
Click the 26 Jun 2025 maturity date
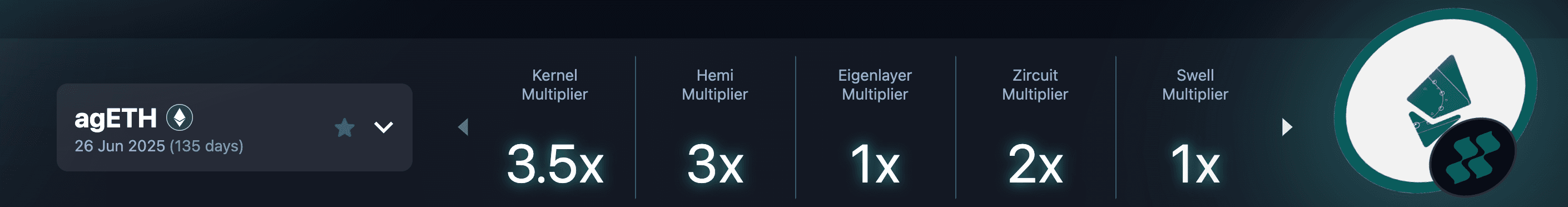pos(120,146)
